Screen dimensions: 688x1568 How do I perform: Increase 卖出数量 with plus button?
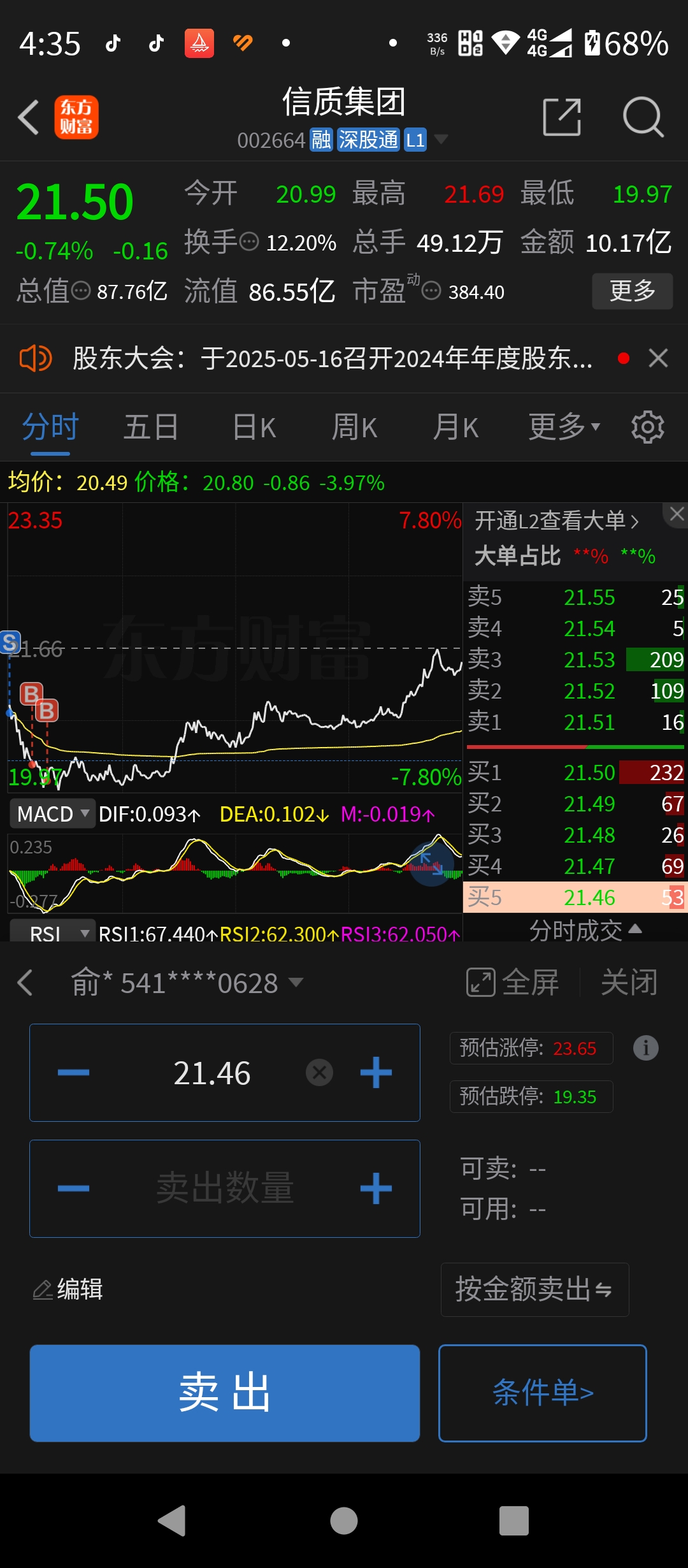pyautogui.click(x=376, y=1189)
